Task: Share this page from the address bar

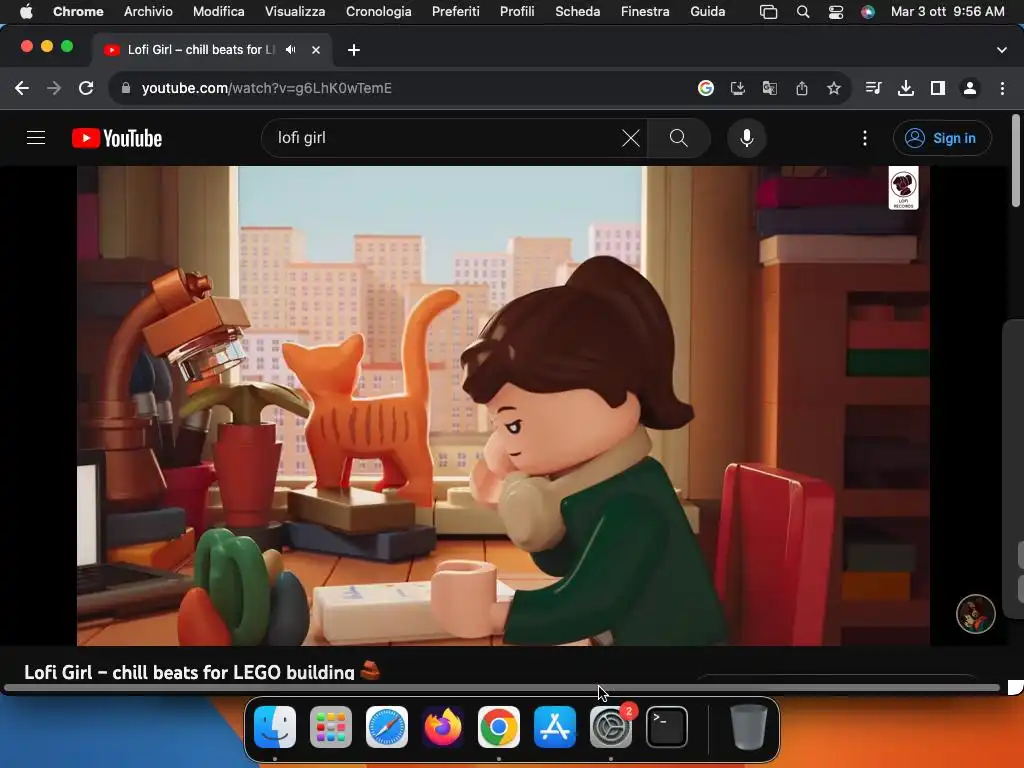Action: pyautogui.click(x=802, y=88)
